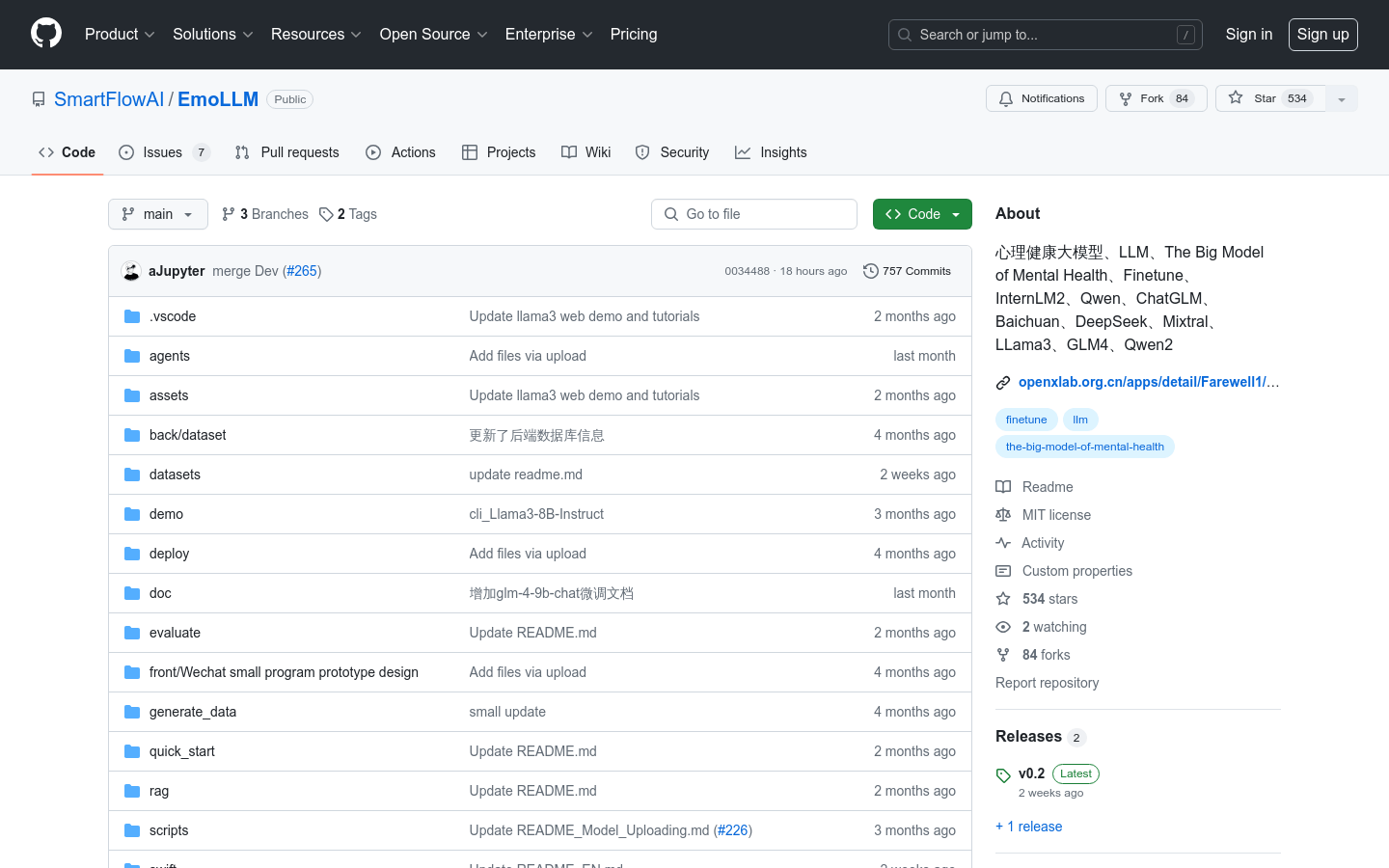This screenshot has width=1389, height=868.
Task: Switch to the Issues tab
Action: click(164, 152)
